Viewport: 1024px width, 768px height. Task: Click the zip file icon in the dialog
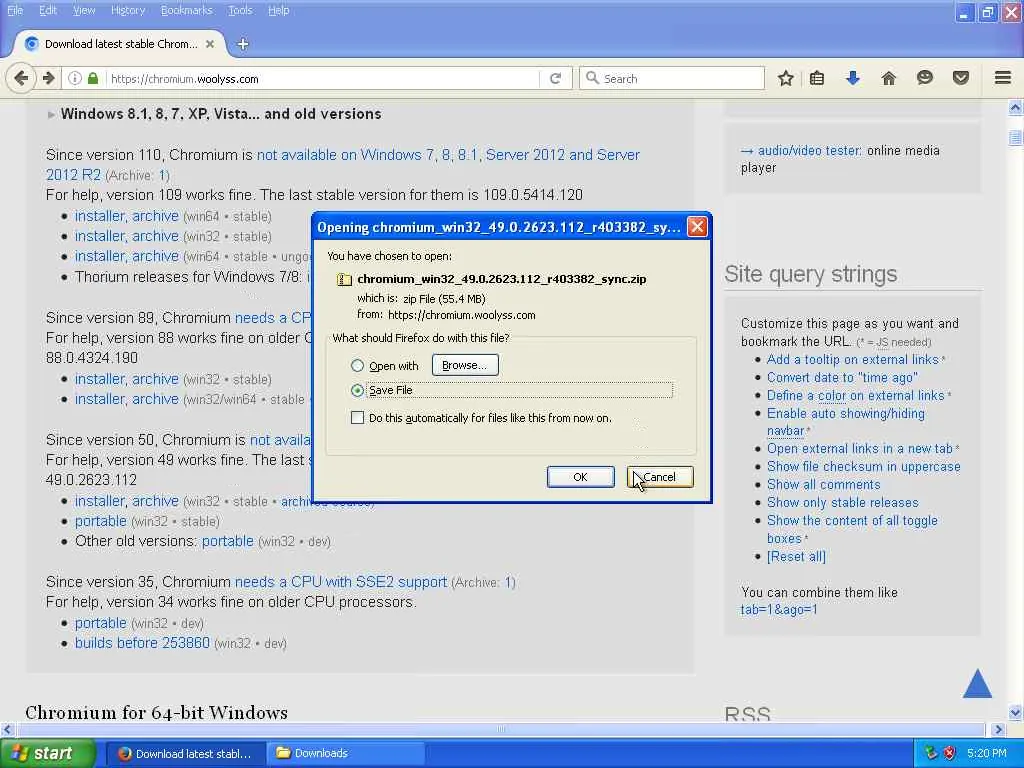[x=344, y=280]
